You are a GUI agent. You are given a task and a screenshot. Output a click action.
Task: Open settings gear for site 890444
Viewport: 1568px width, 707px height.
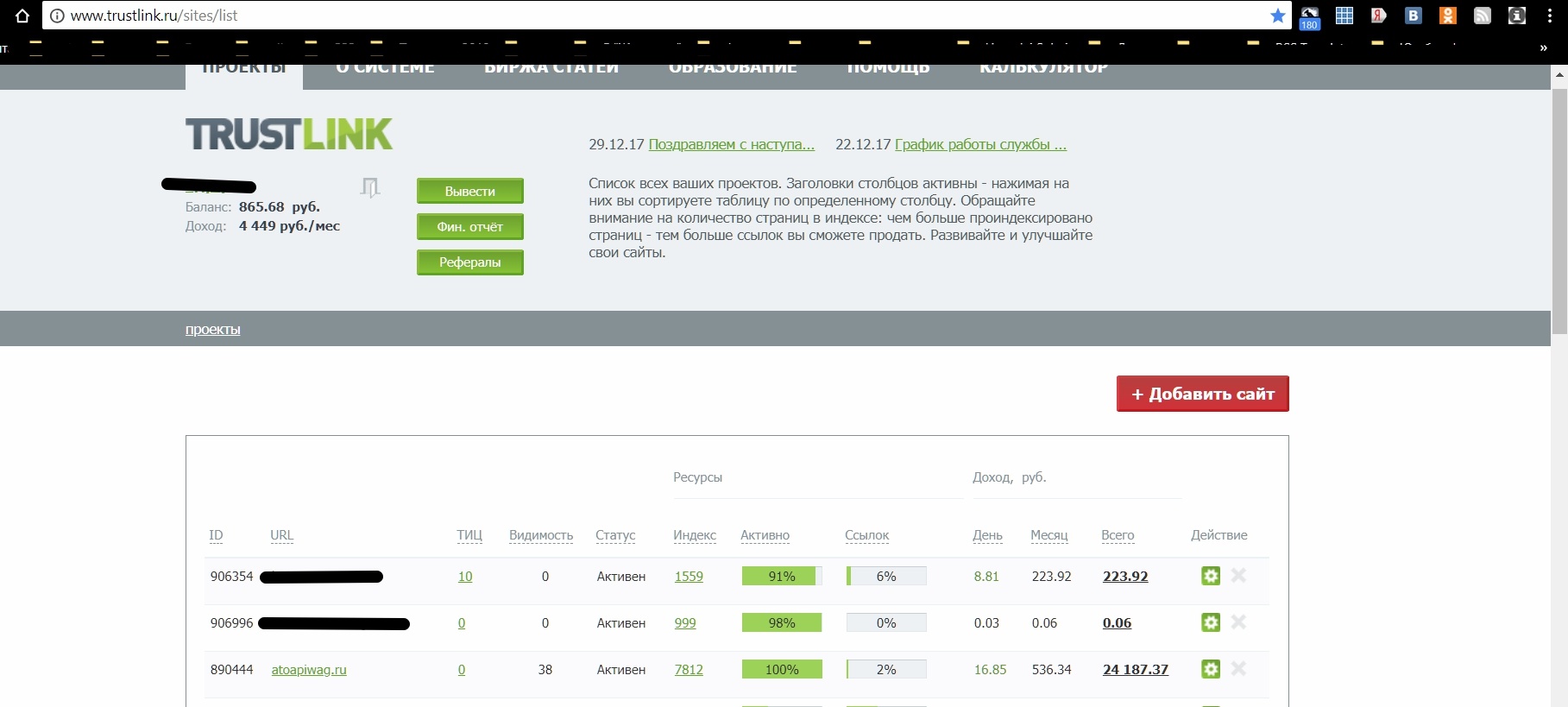(1211, 669)
